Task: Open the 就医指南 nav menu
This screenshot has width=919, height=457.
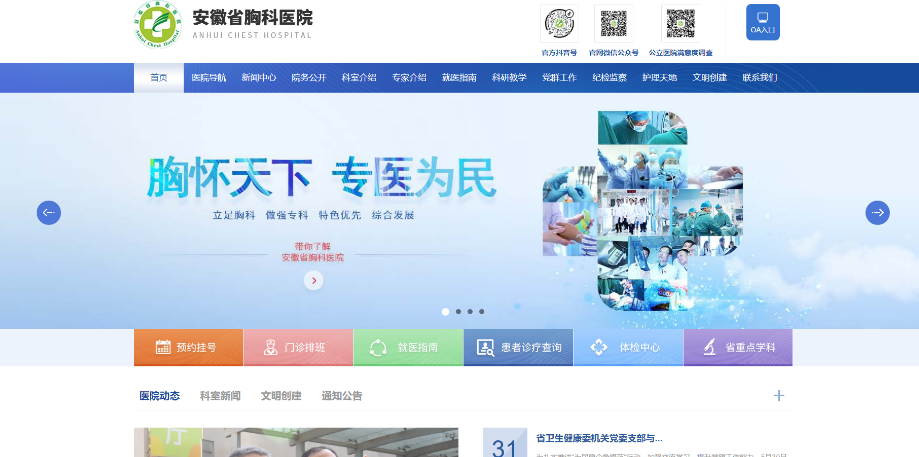Action: point(459,77)
